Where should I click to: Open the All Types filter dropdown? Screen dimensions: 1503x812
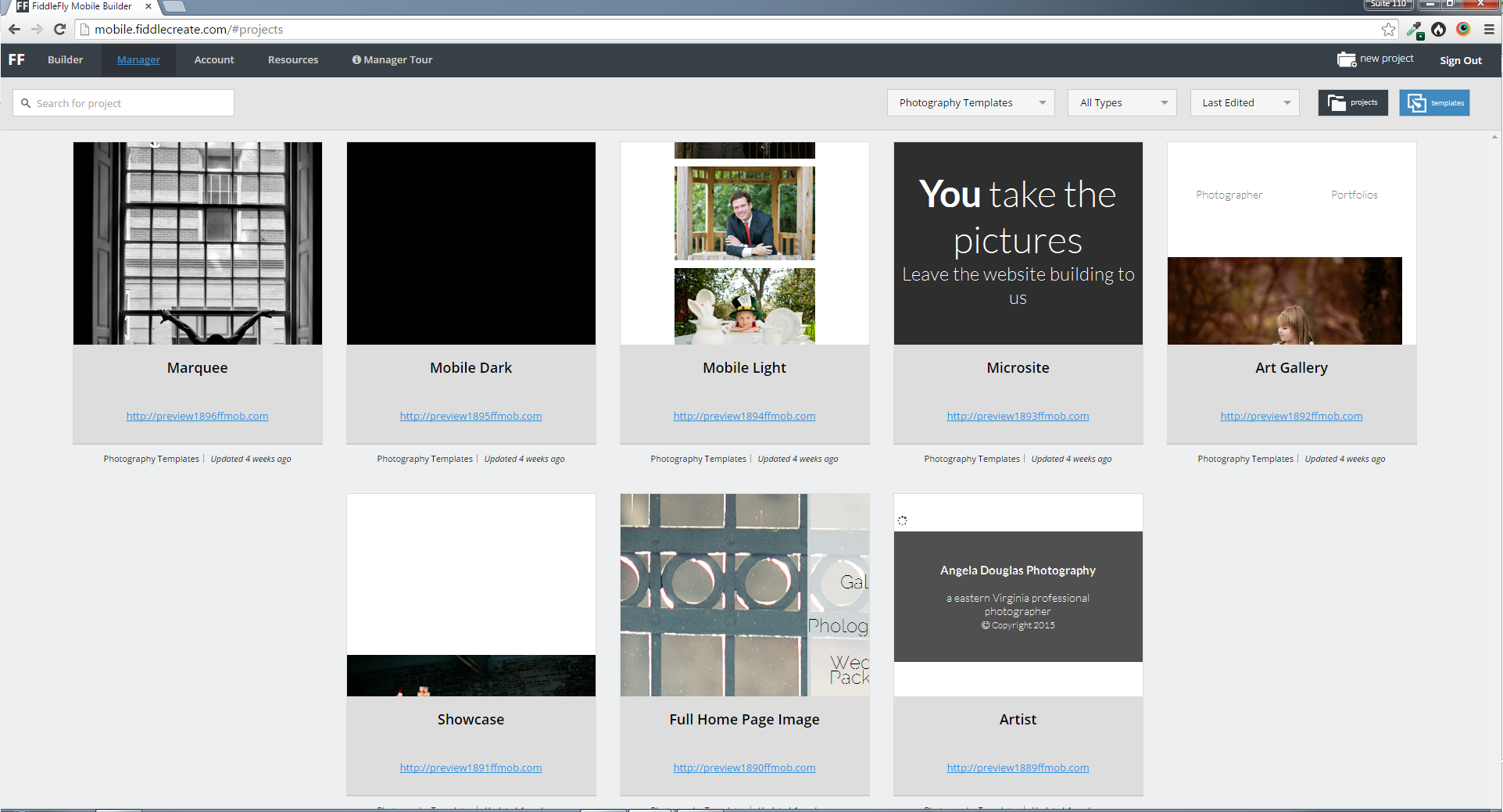tap(1122, 102)
